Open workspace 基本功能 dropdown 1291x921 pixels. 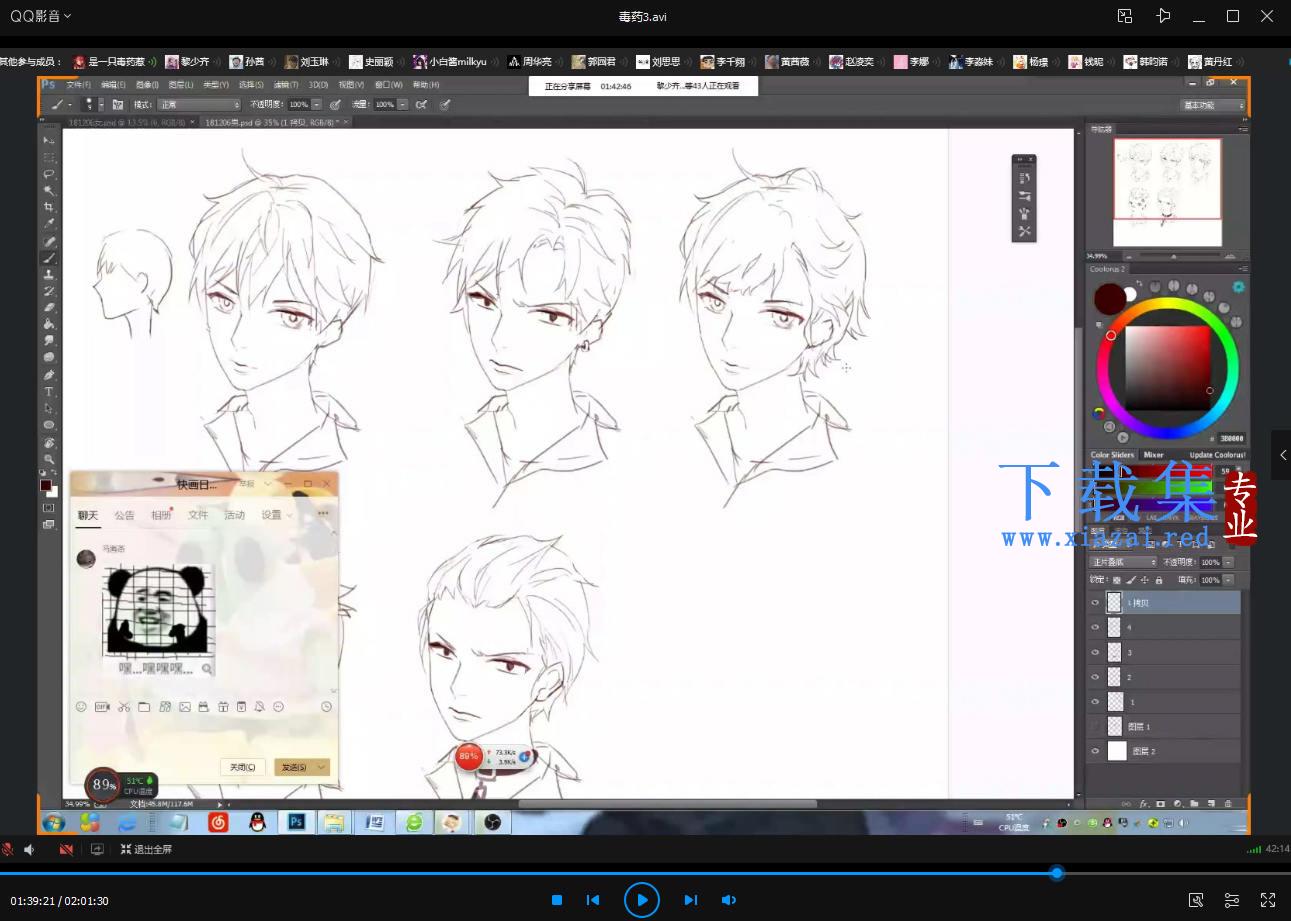(1213, 105)
